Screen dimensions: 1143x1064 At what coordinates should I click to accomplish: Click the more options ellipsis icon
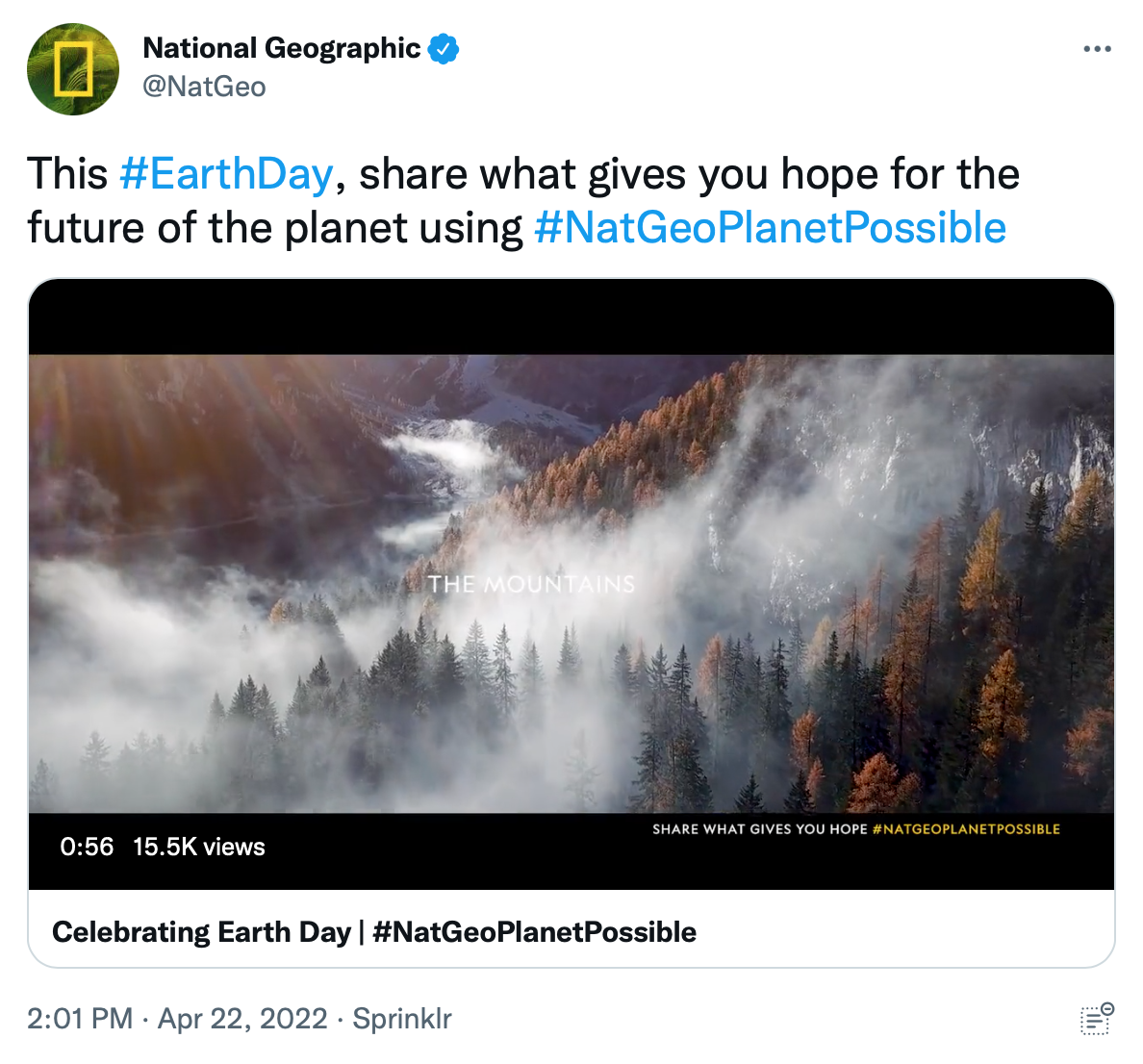tap(1097, 48)
